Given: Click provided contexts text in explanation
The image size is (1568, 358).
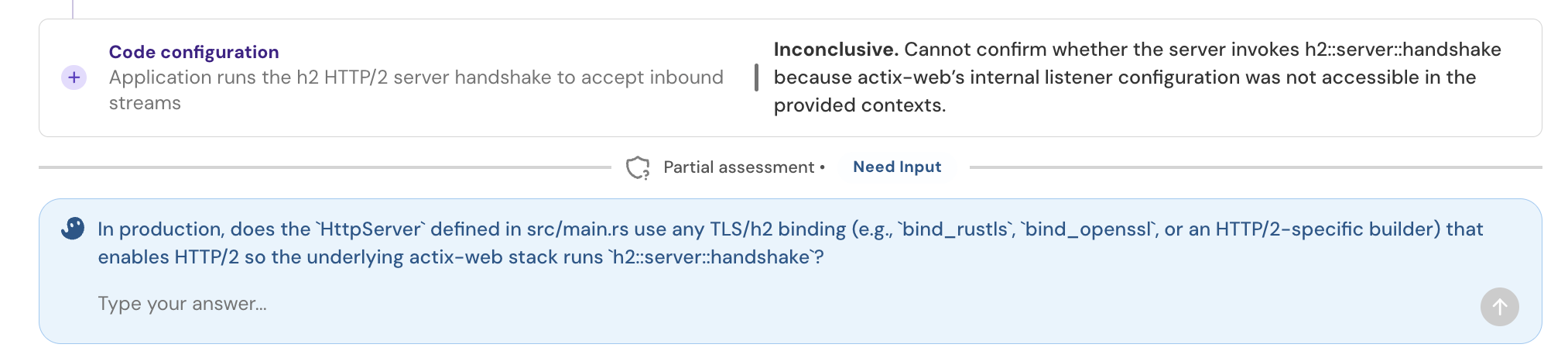Looking at the screenshot, I should [x=859, y=105].
